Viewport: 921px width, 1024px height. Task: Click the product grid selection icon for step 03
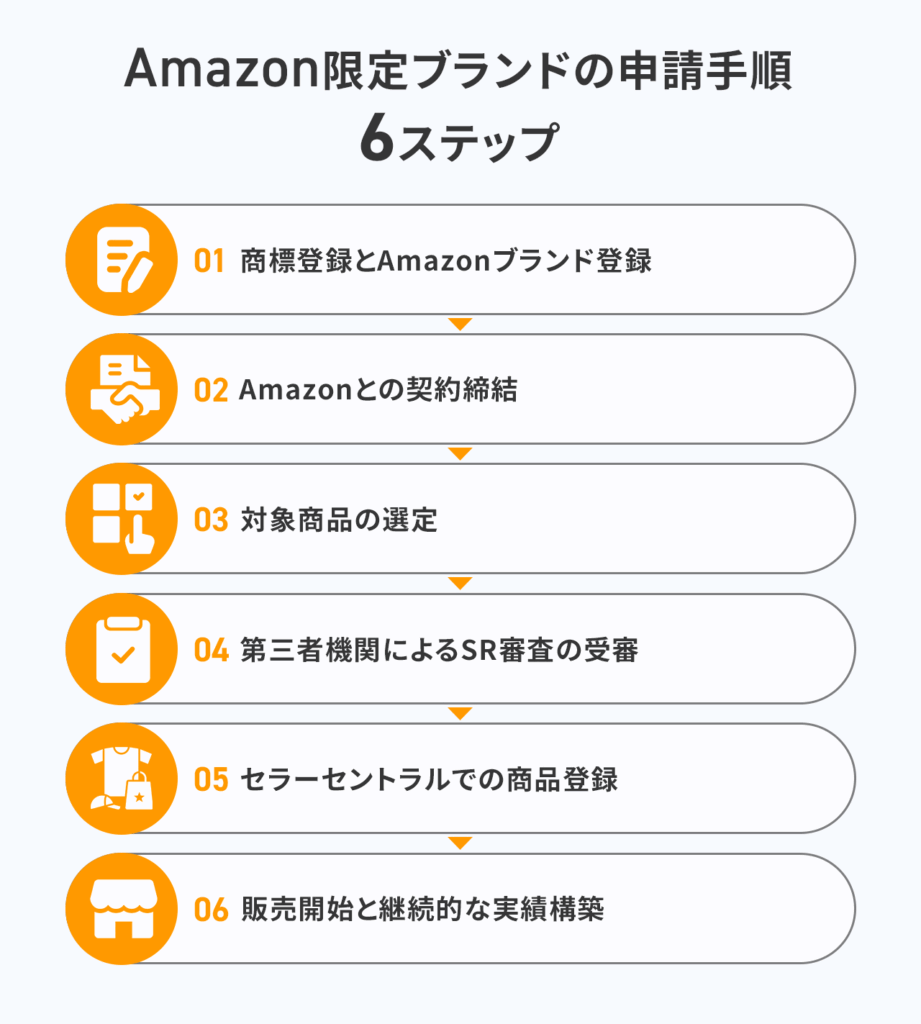coord(121,519)
